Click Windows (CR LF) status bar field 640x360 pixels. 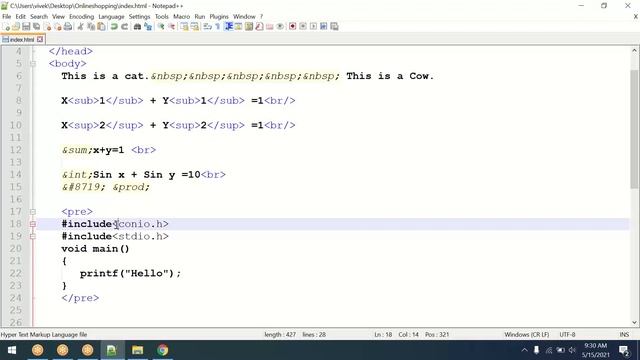click(527, 335)
